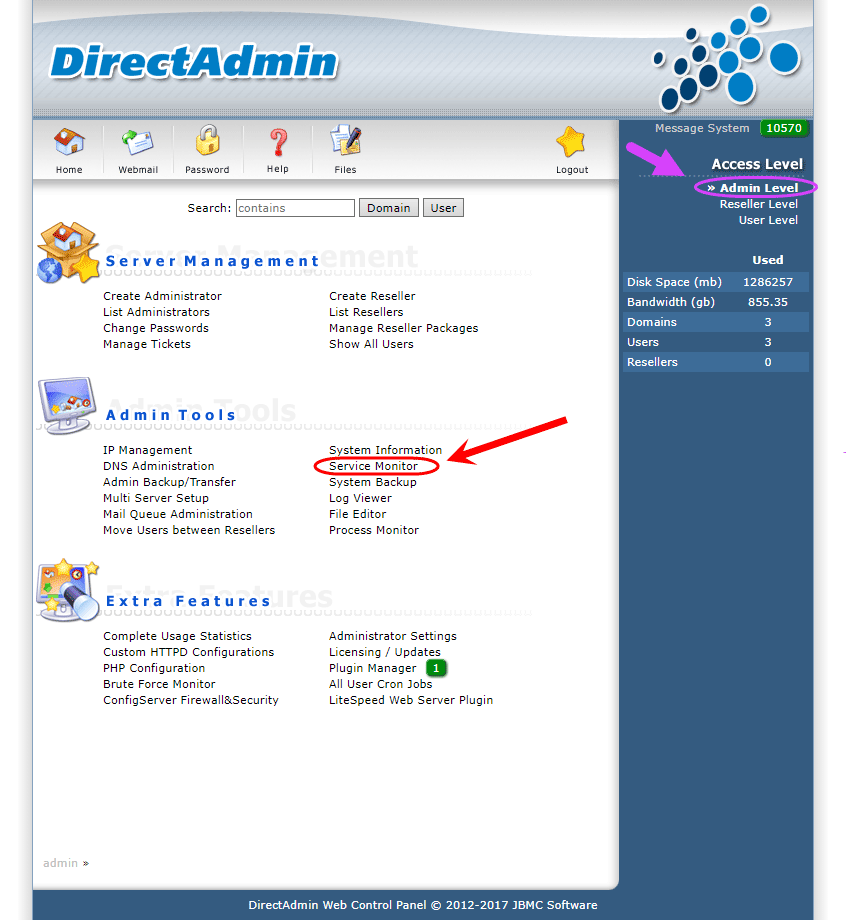Open Licensing / Updates
This screenshot has height=920, width=846.
point(384,652)
